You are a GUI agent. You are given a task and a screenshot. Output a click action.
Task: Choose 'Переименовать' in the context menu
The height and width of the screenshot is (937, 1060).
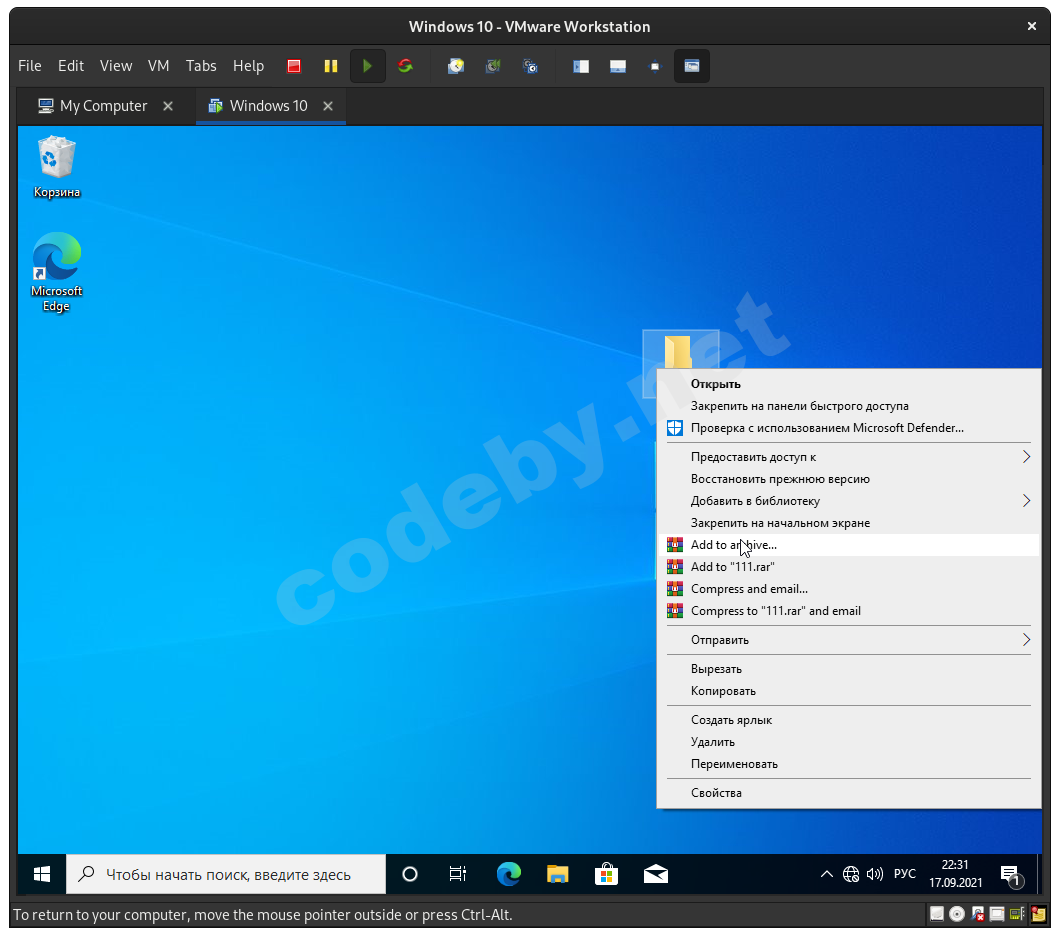[x=849, y=764]
